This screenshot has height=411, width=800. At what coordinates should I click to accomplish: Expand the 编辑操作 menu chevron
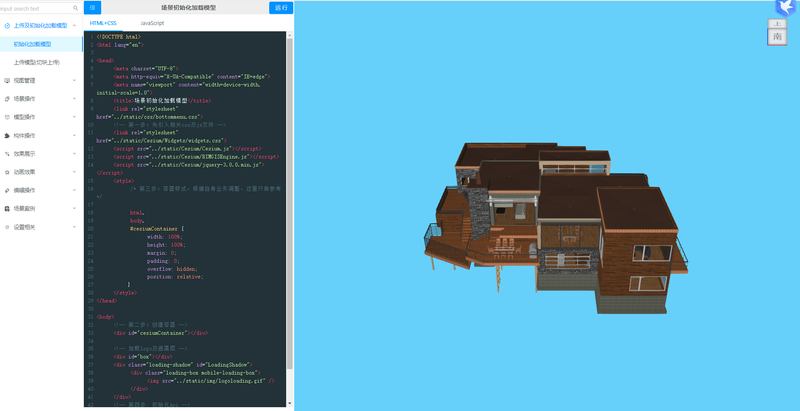coord(74,191)
